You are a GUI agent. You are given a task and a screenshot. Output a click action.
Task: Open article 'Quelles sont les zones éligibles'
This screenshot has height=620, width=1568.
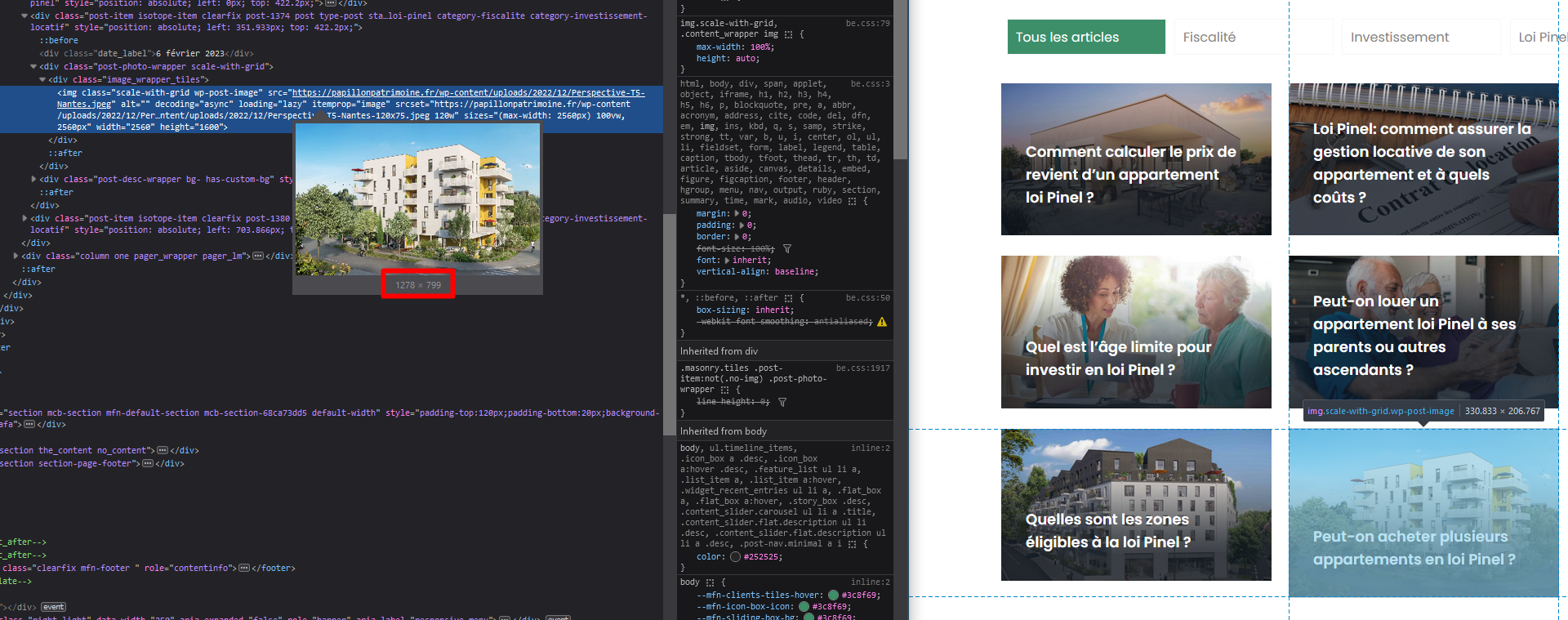[1136, 505]
